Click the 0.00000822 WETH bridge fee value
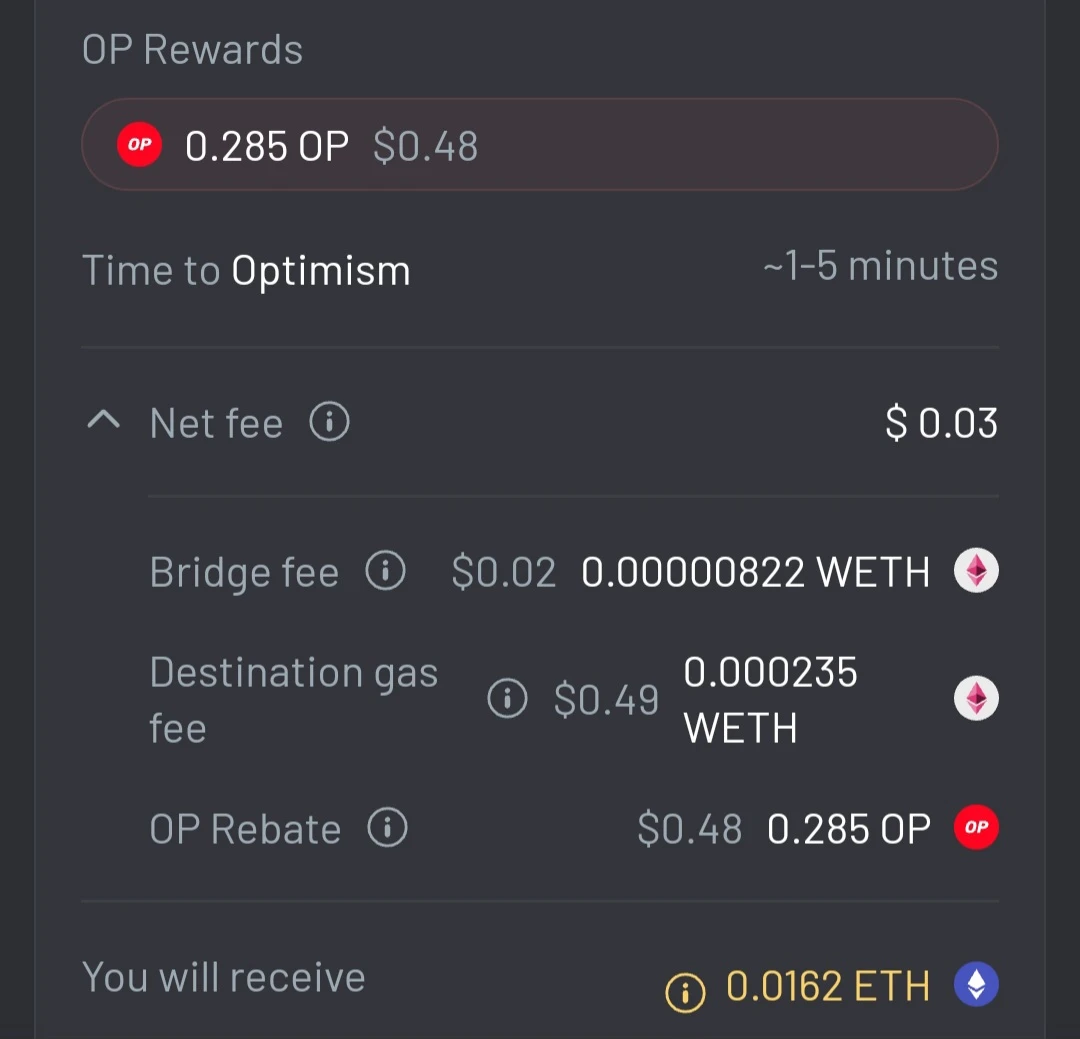This screenshot has height=1039, width=1080. pos(756,572)
